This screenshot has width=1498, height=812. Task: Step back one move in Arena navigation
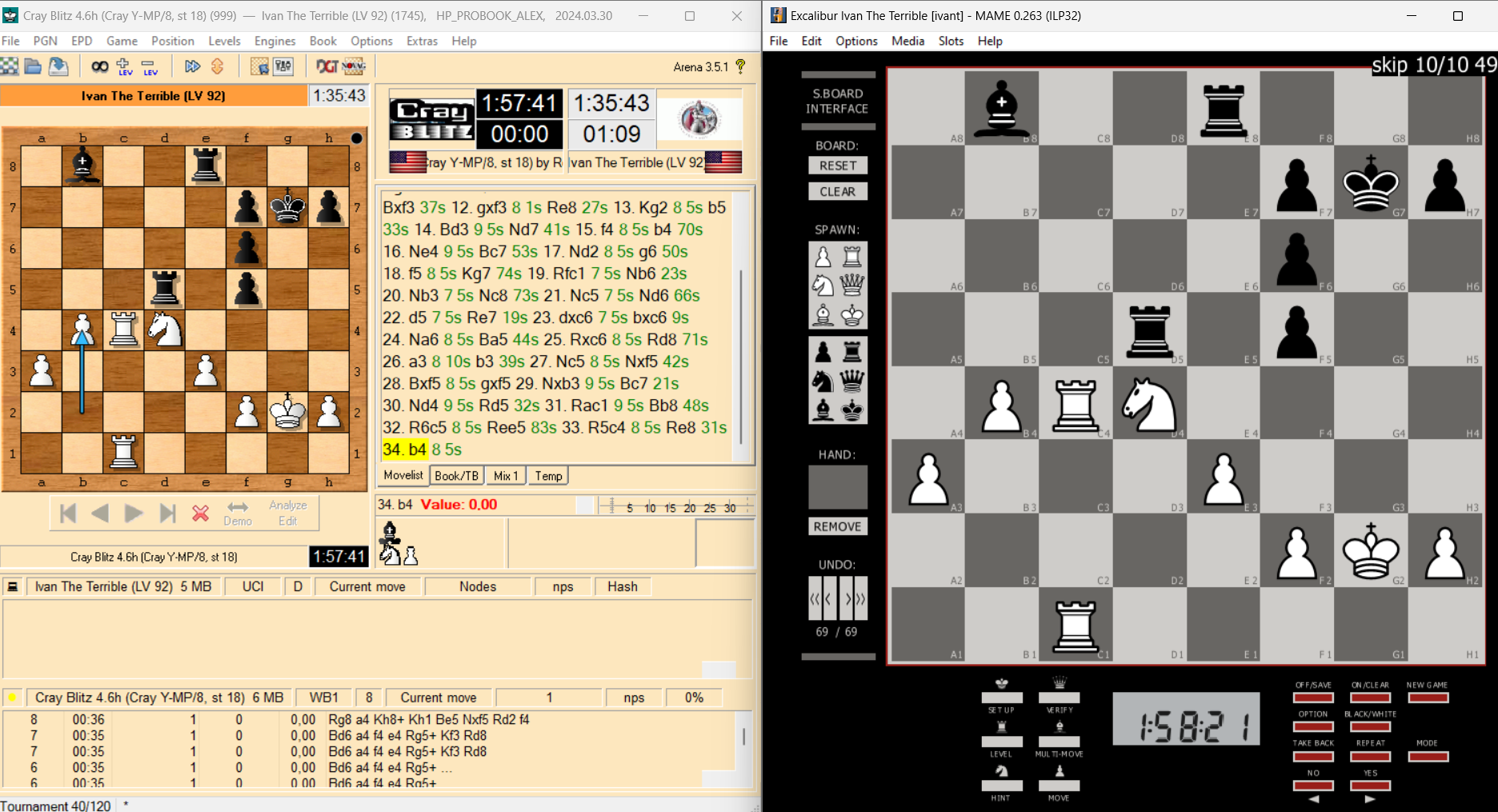click(100, 513)
